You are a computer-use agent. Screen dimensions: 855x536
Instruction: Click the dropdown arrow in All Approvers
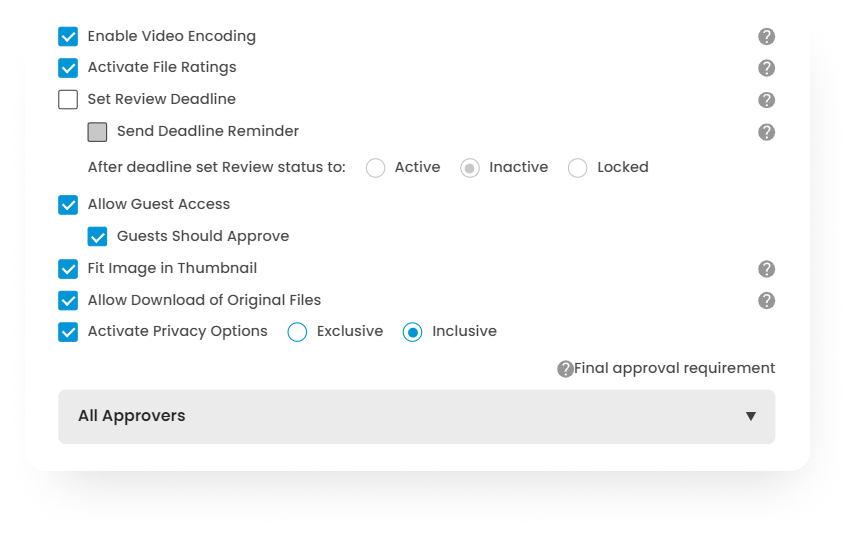(x=751, y=416)
